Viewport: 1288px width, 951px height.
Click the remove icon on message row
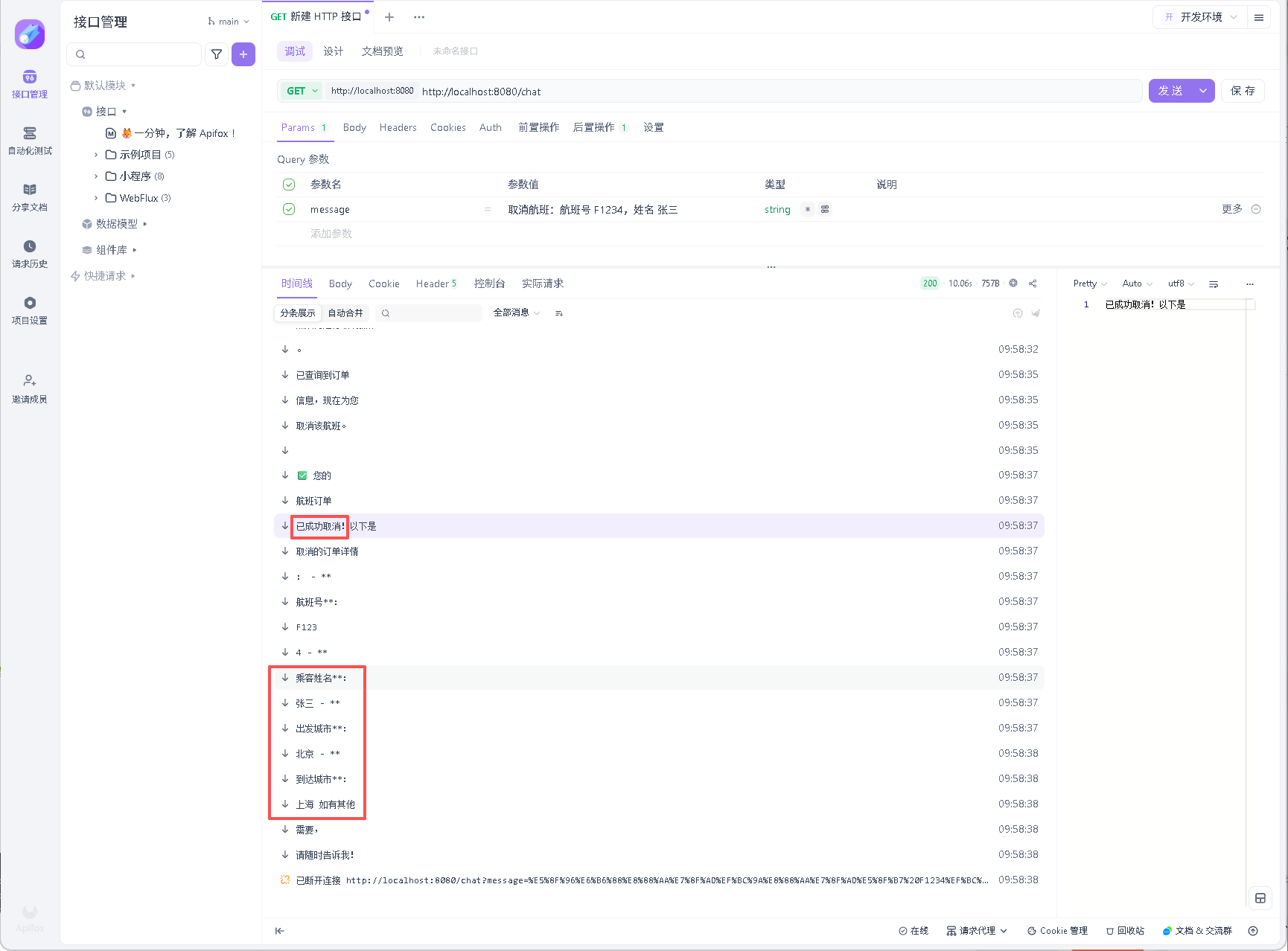coord(1256,209)
